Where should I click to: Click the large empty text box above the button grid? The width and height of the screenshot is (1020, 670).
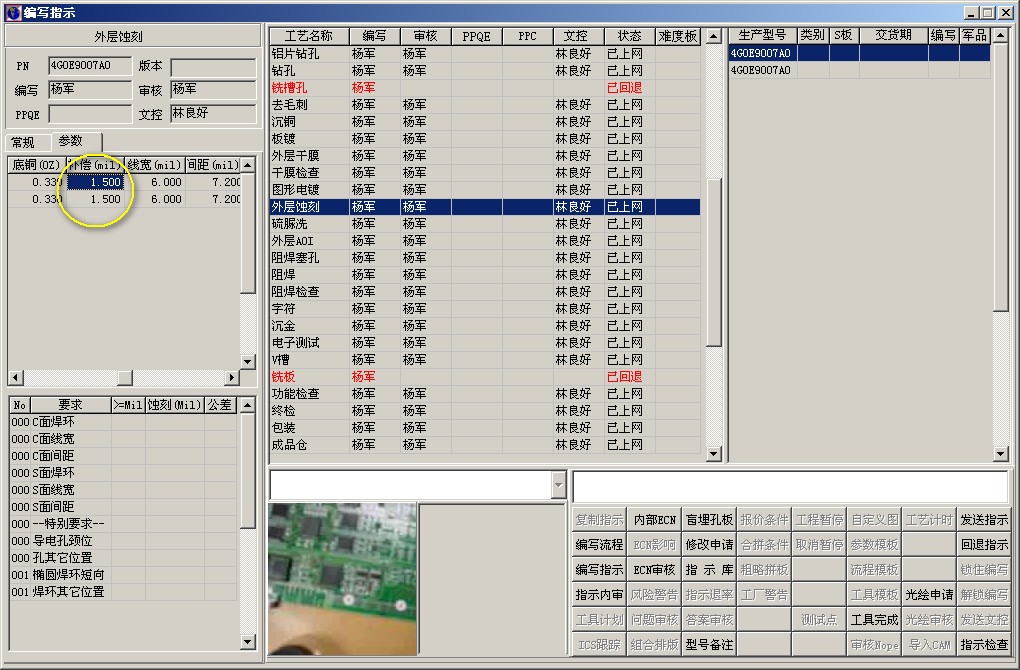tap(790, 486)
